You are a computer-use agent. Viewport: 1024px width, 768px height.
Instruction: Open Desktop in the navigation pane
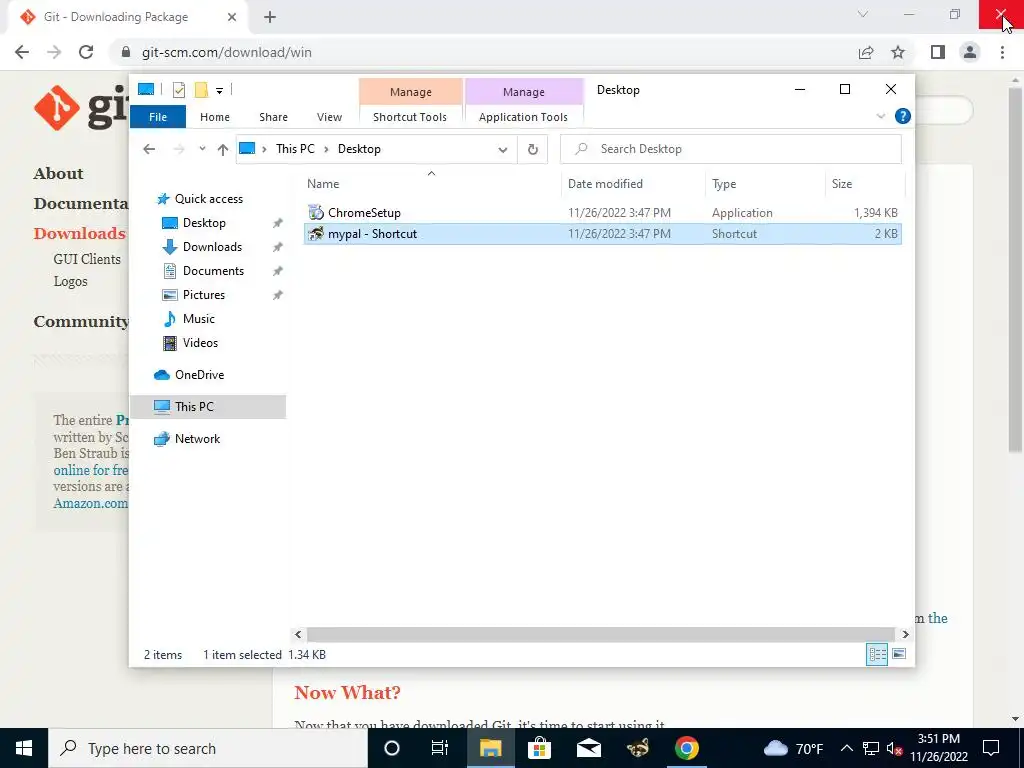[204, 223]
